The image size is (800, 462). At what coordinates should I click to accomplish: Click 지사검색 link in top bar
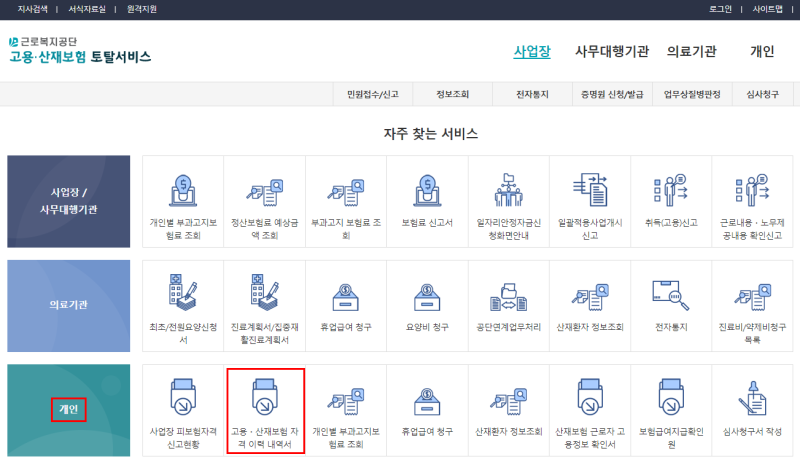click(x=33, y=9)
